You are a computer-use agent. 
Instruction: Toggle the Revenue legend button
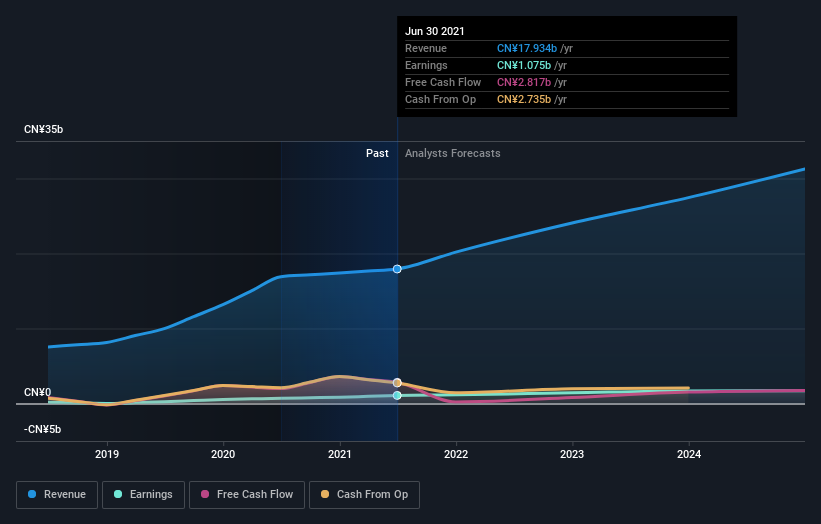coord(57,495)
